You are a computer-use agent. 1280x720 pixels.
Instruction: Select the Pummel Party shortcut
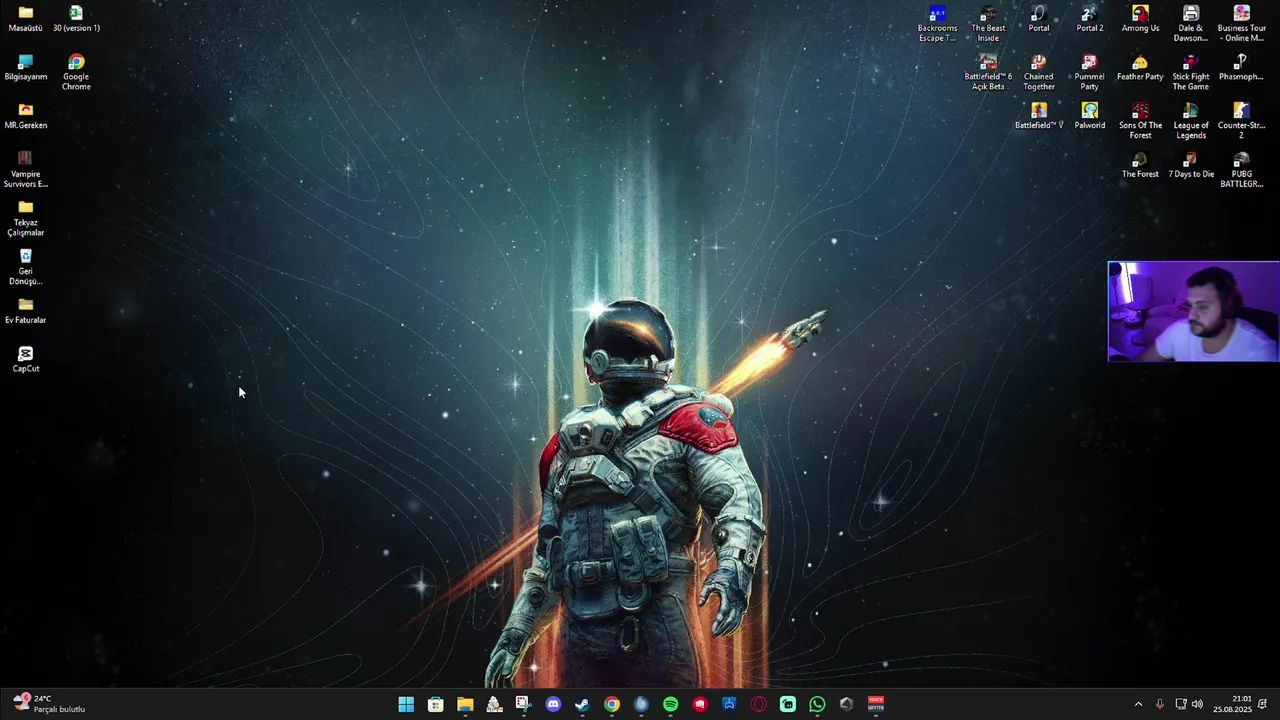[x=1090, y=72]
